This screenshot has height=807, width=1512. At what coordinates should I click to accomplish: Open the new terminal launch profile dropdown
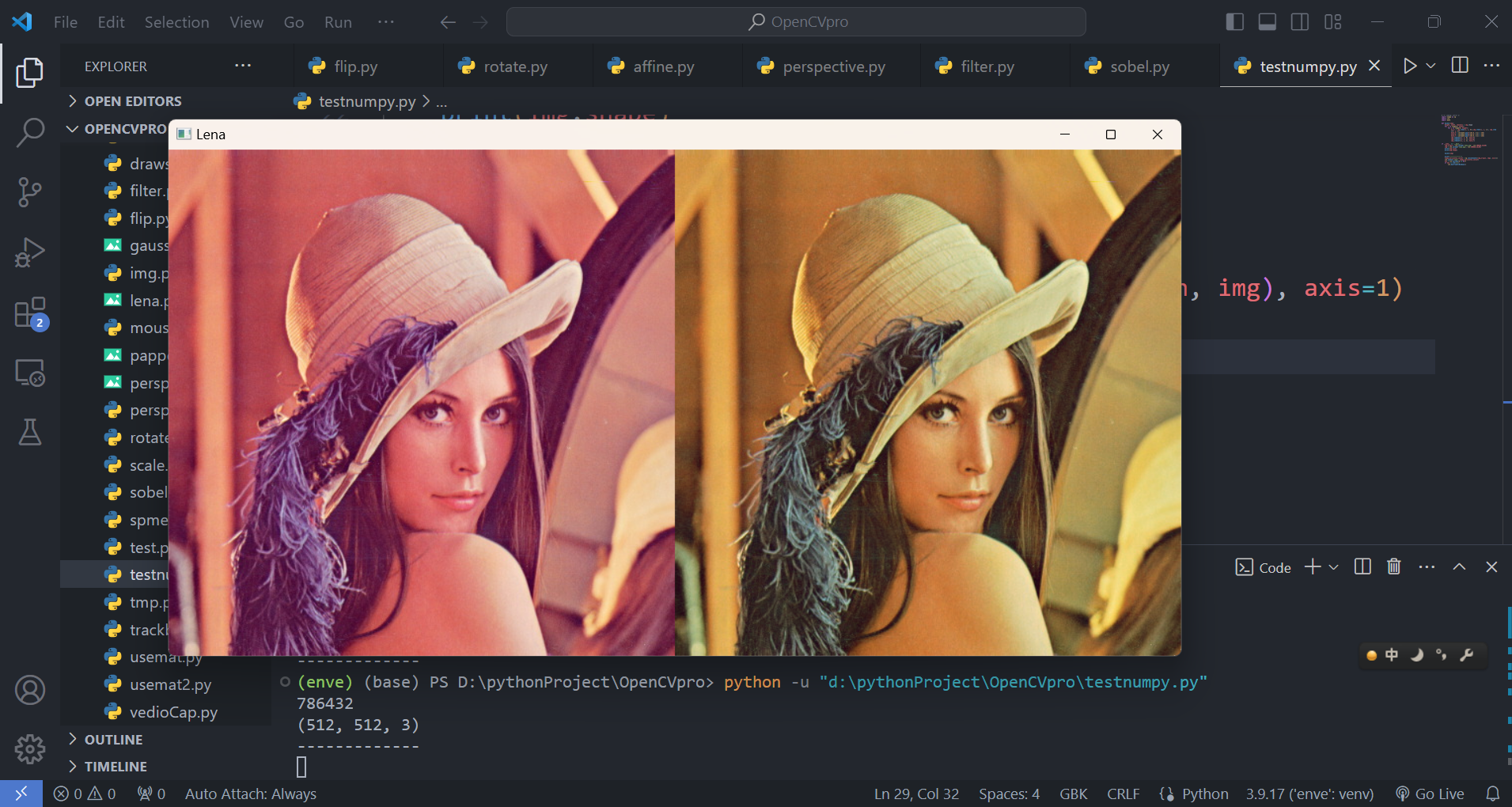pyautogui.click(x=1334, y=566)
